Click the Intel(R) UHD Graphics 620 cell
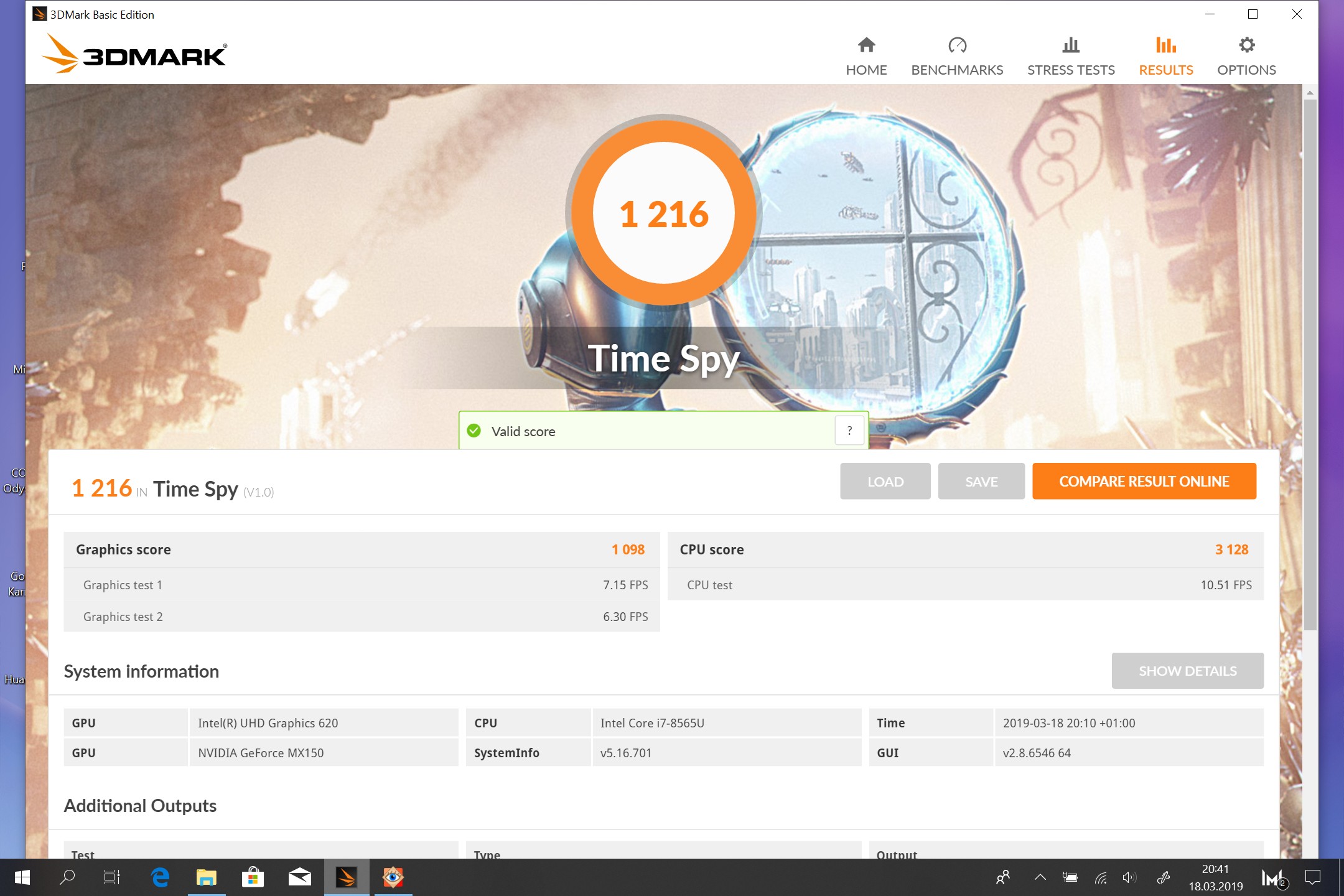The width and height of the screenshot is (1344, 896). click(324, 723)
